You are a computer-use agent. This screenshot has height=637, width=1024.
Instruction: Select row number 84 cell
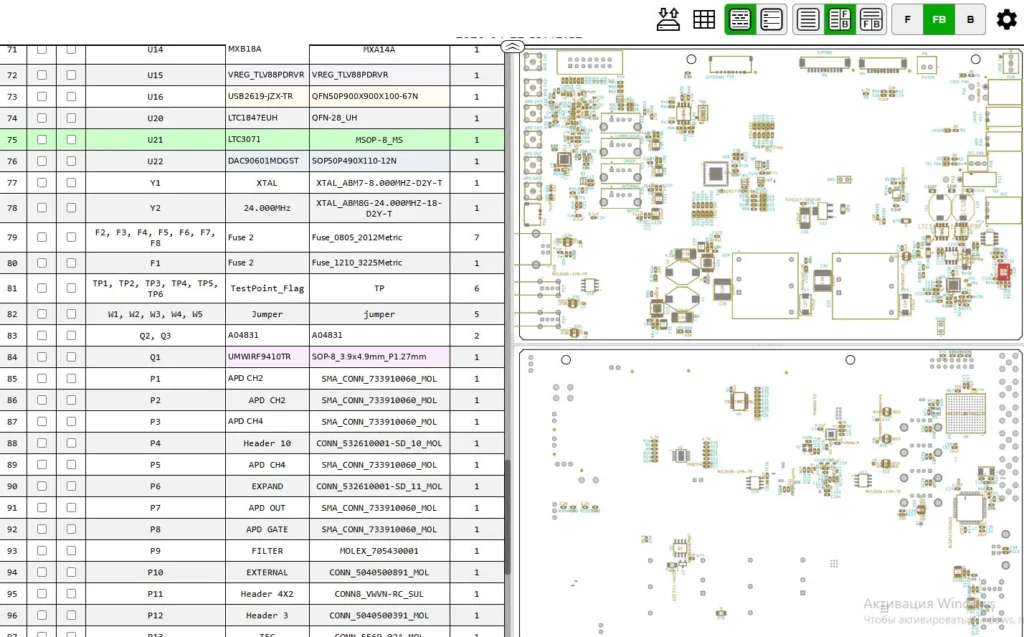[x=12, y=357]
